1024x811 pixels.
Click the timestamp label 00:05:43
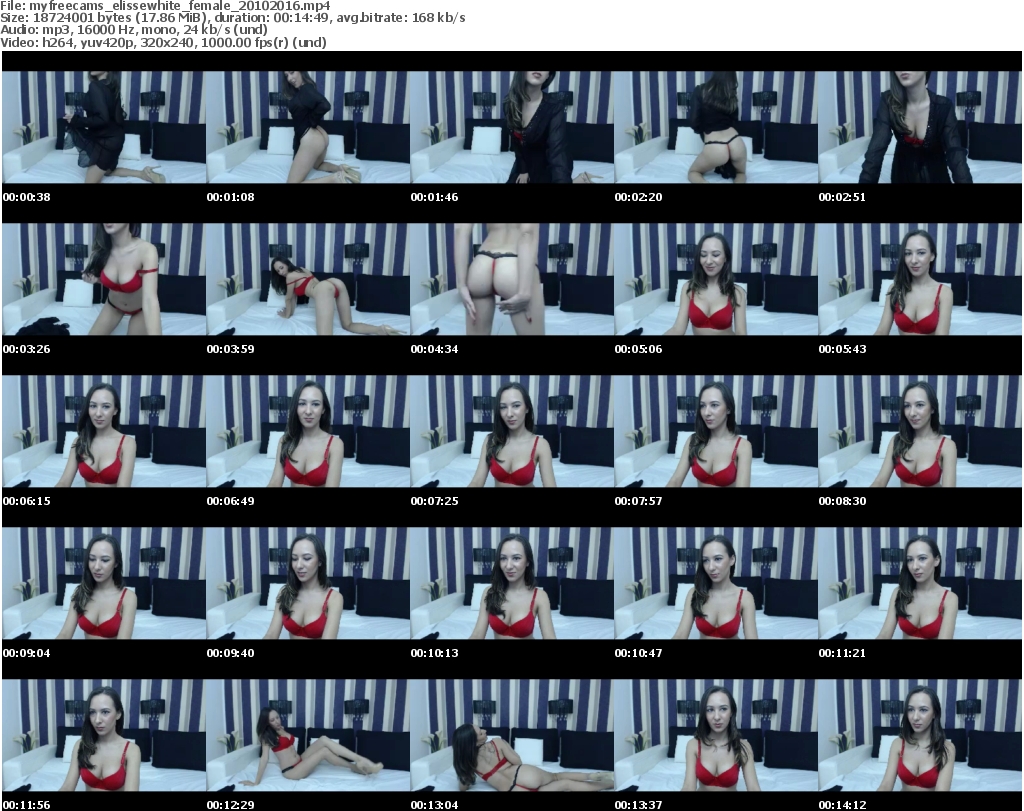(842, 349)
